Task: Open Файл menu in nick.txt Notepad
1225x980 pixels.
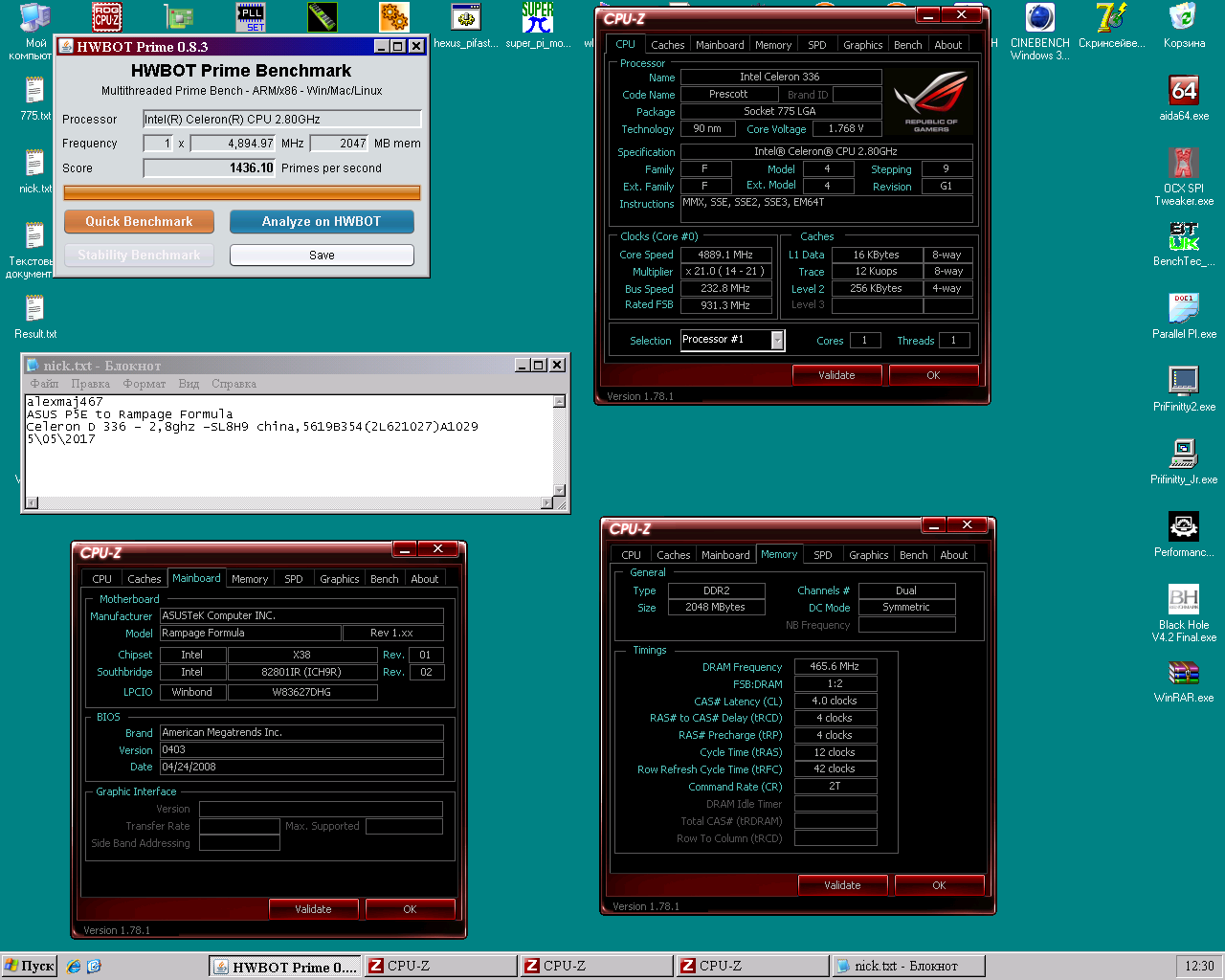Action: point(44,384)
